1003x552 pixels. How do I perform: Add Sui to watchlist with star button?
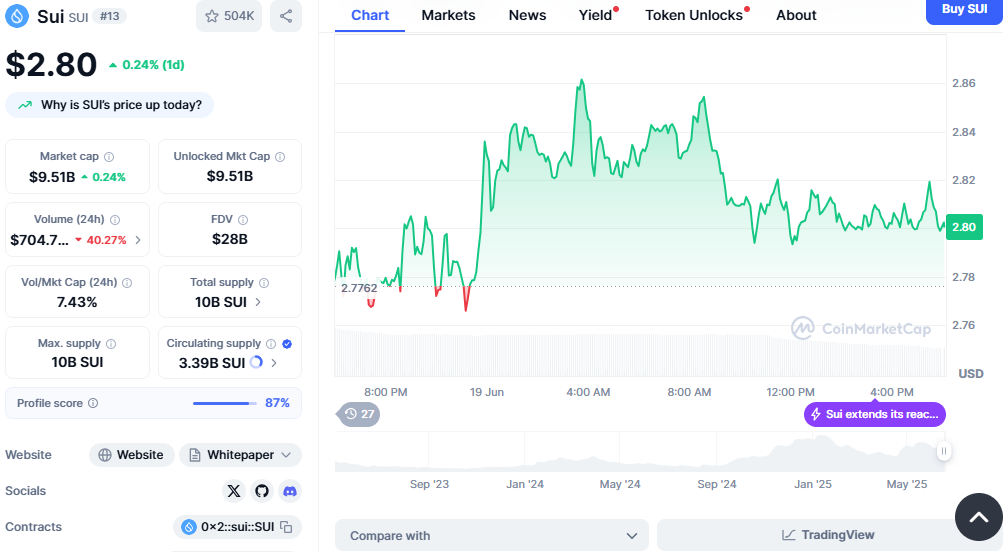[229, 16]
